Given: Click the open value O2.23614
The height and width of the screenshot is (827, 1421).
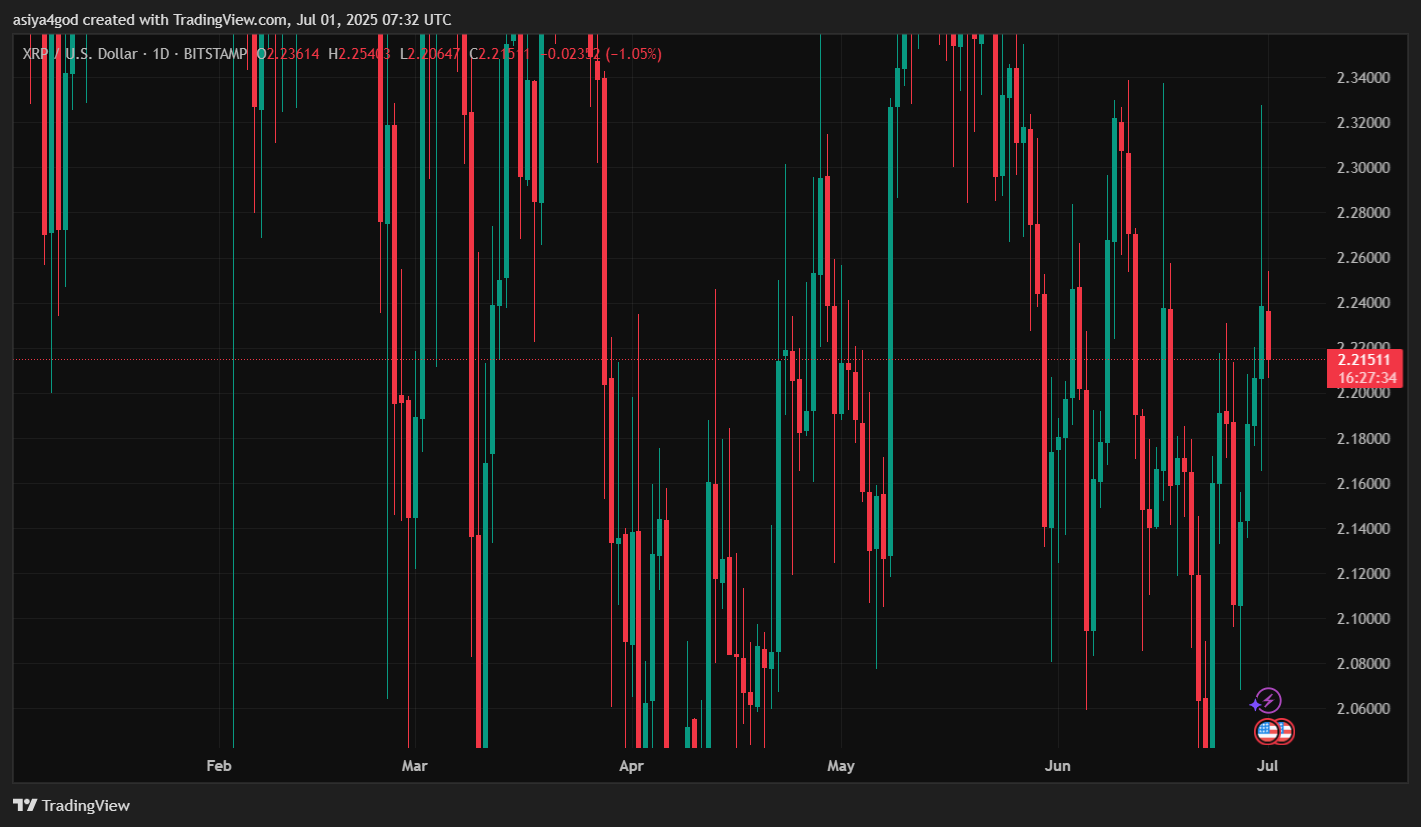Looking at the screenshot, I should point(289,54).
